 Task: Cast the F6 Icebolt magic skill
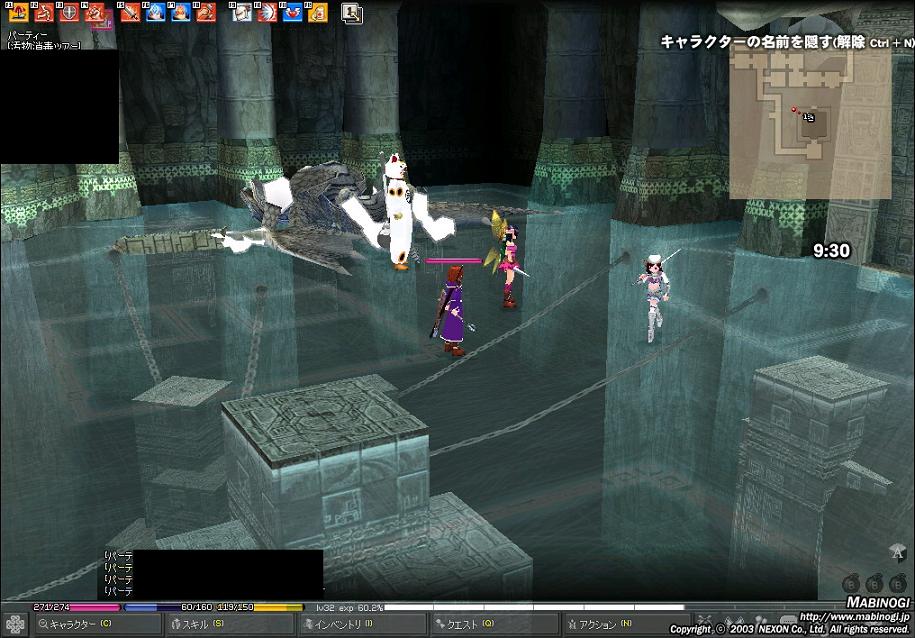(155, 12)
